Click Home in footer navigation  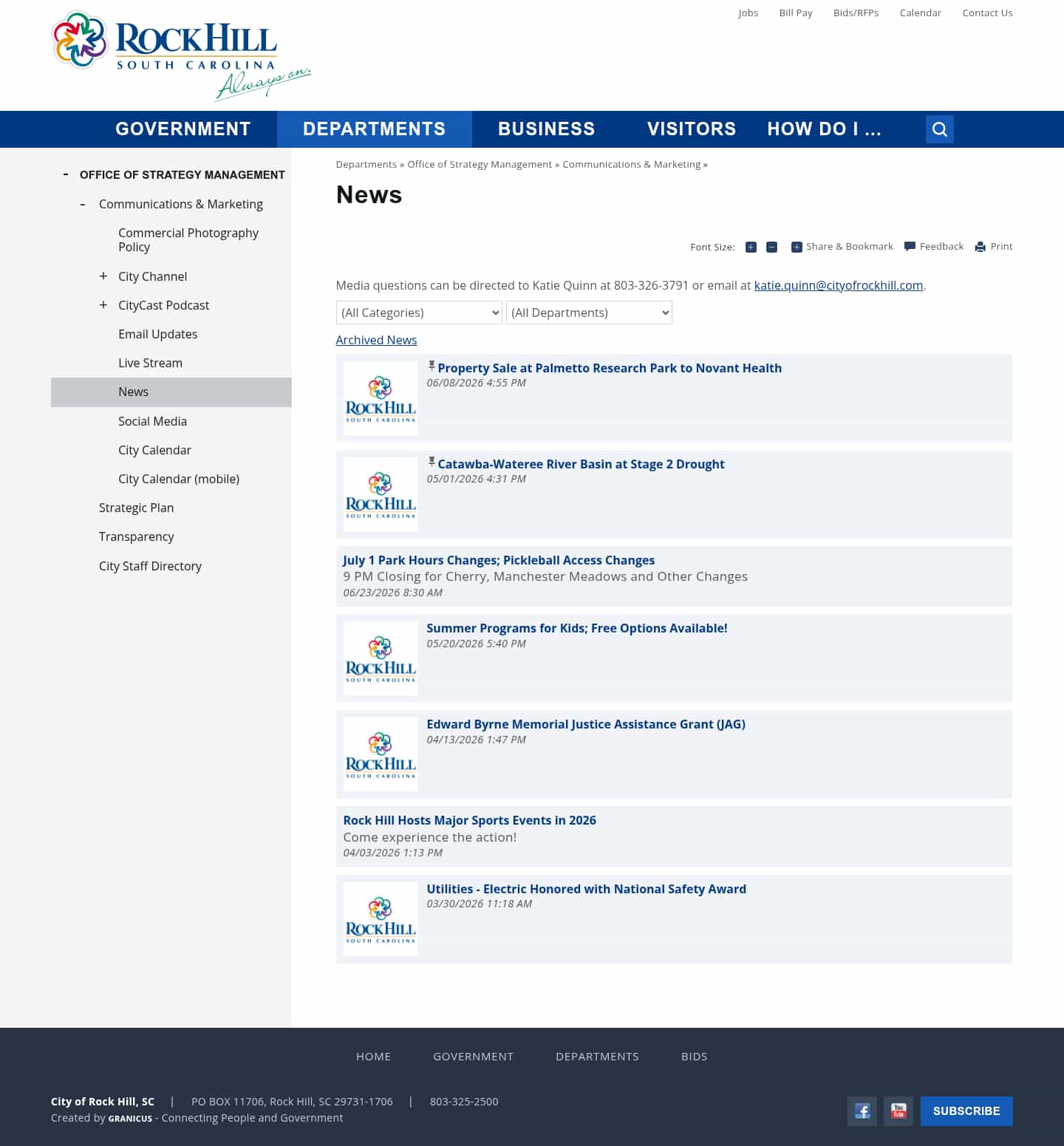[x=374, y=1057]
